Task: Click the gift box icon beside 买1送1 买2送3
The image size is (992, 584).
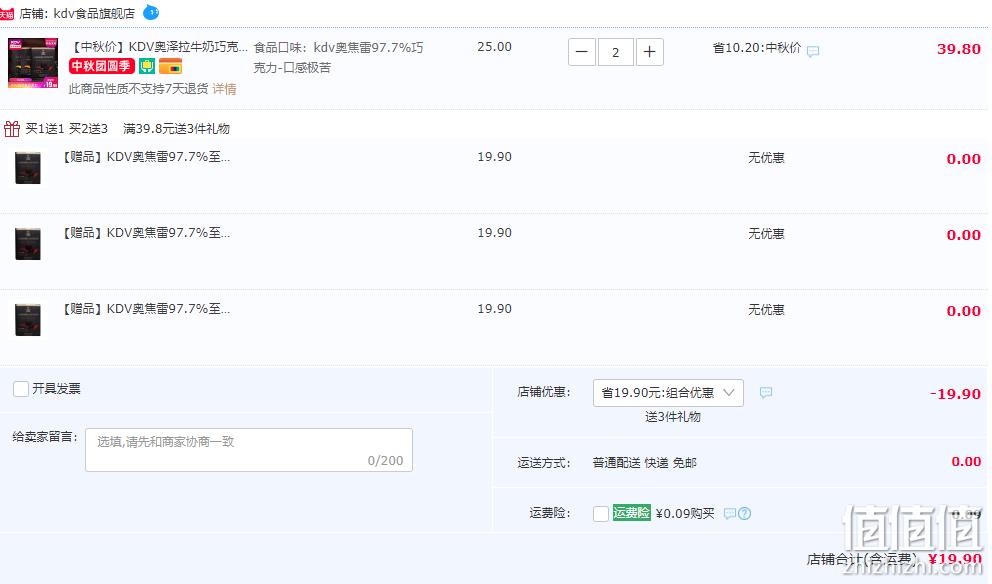Action: [12, 128]
